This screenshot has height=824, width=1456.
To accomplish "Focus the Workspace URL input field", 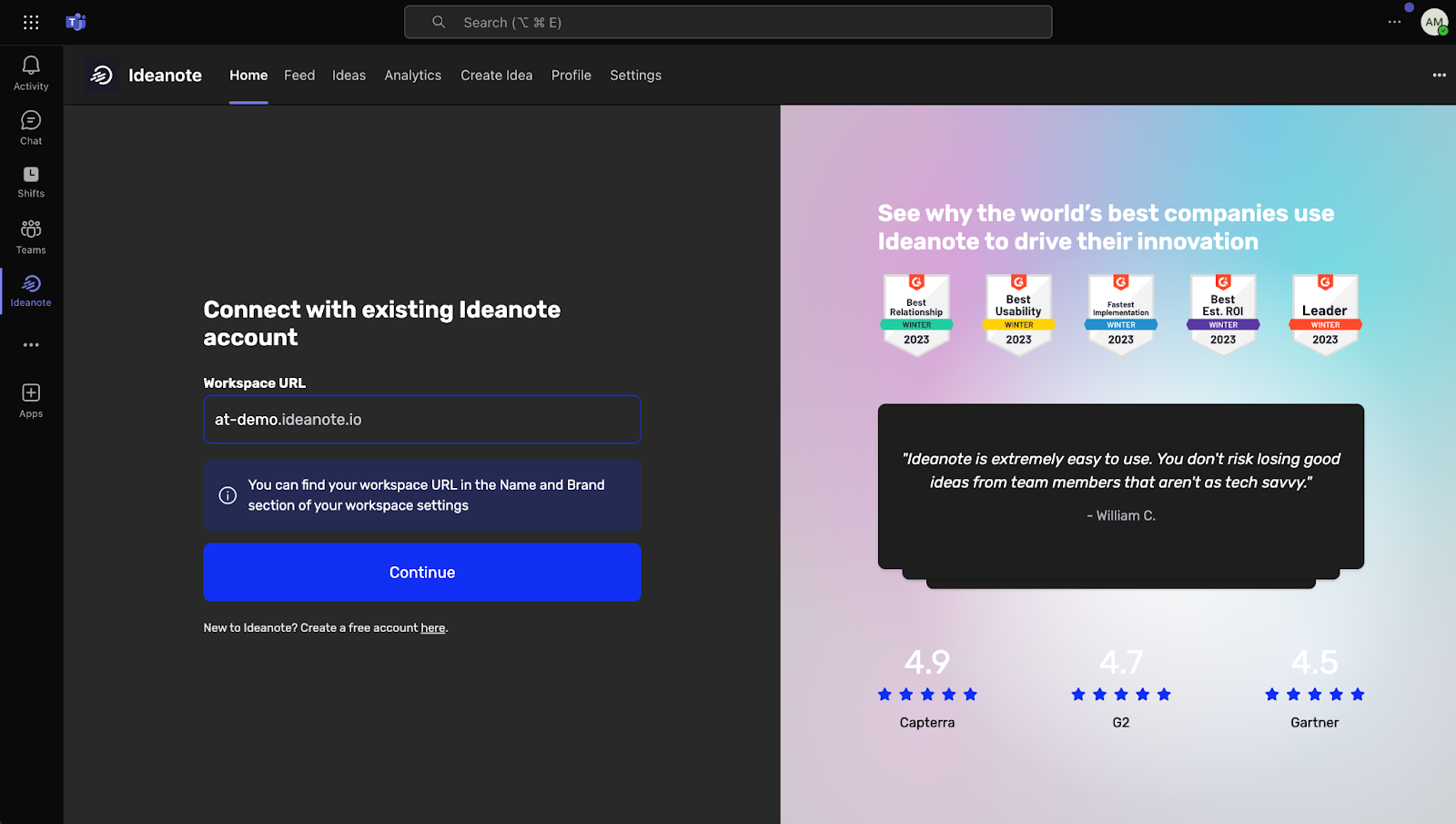I will (422, 420).
